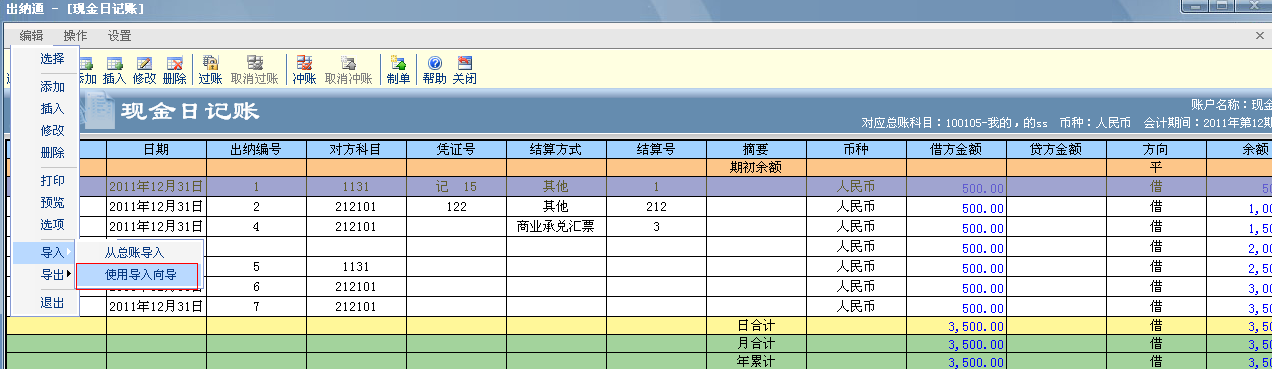Choose 打印 in the dropdown menu
Image resolution: width=1272 pixels, height=369 pixels.
click(x=46, y=181)
